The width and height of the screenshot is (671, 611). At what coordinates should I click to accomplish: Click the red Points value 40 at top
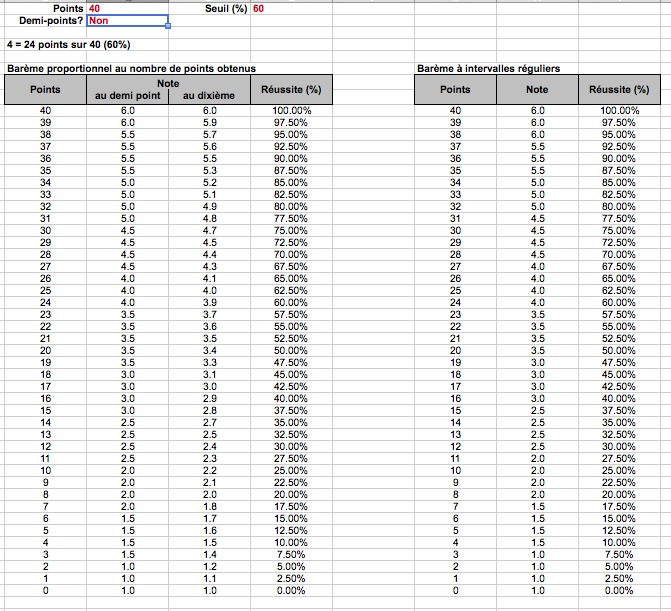click(x=94, y=8)
